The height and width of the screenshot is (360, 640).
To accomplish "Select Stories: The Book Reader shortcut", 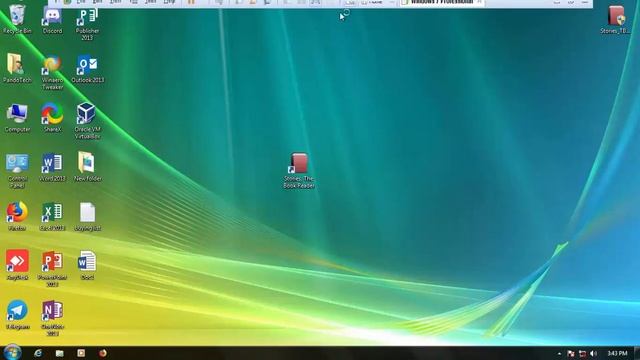I will point(299,171).
